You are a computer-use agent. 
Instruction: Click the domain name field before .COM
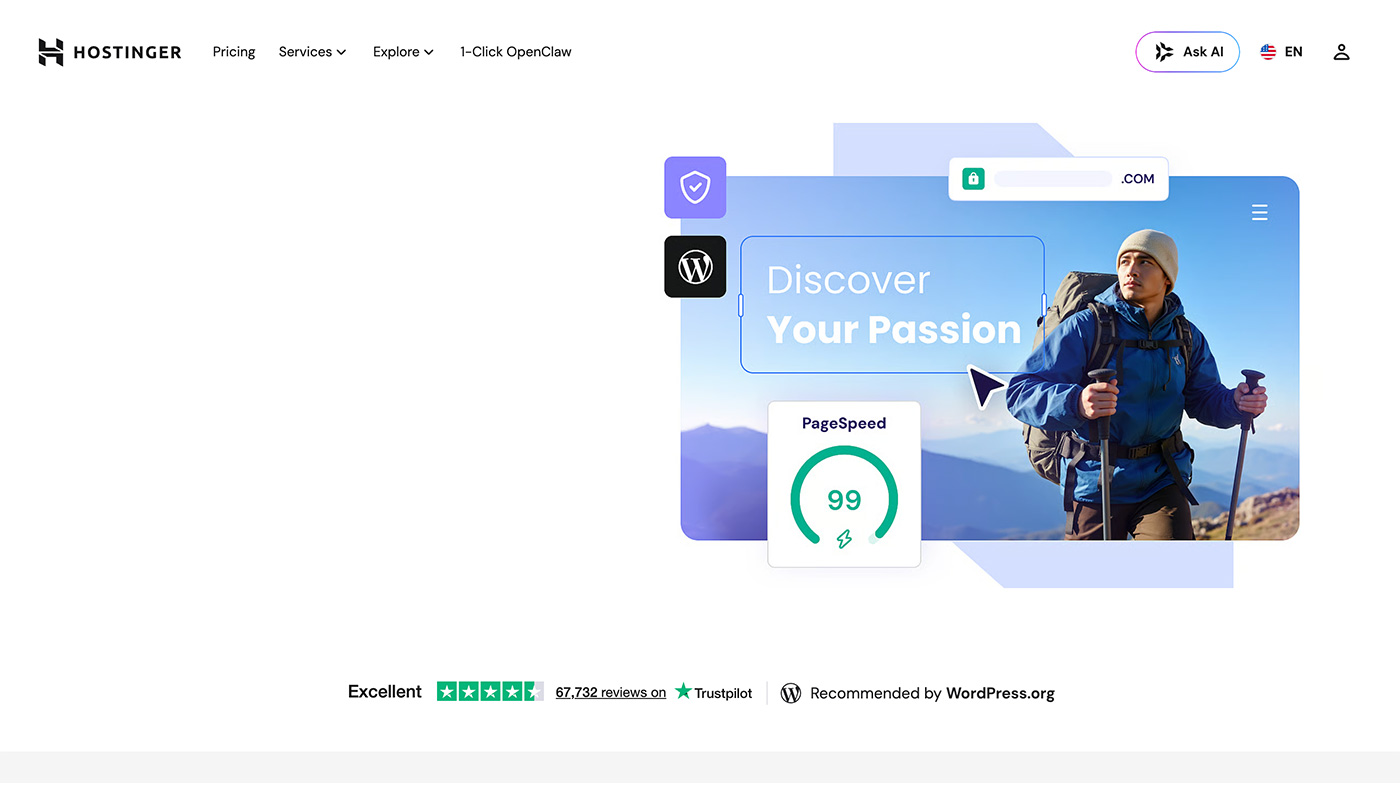pos(1052,179)
